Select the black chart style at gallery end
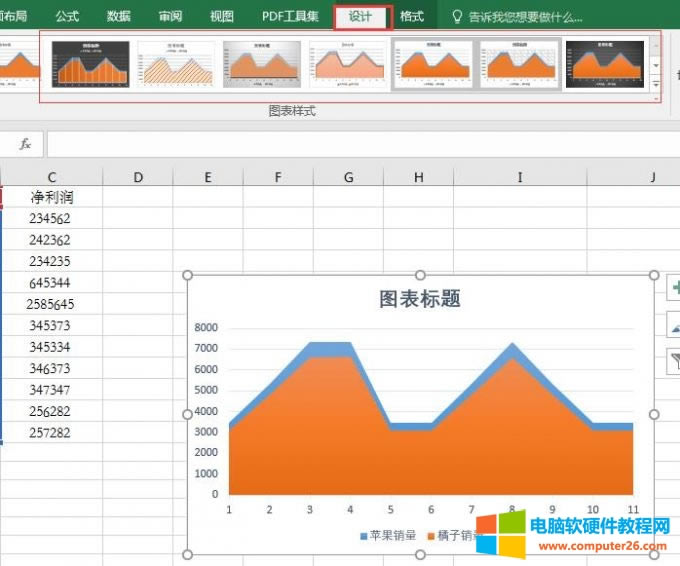 pos(604,64)
